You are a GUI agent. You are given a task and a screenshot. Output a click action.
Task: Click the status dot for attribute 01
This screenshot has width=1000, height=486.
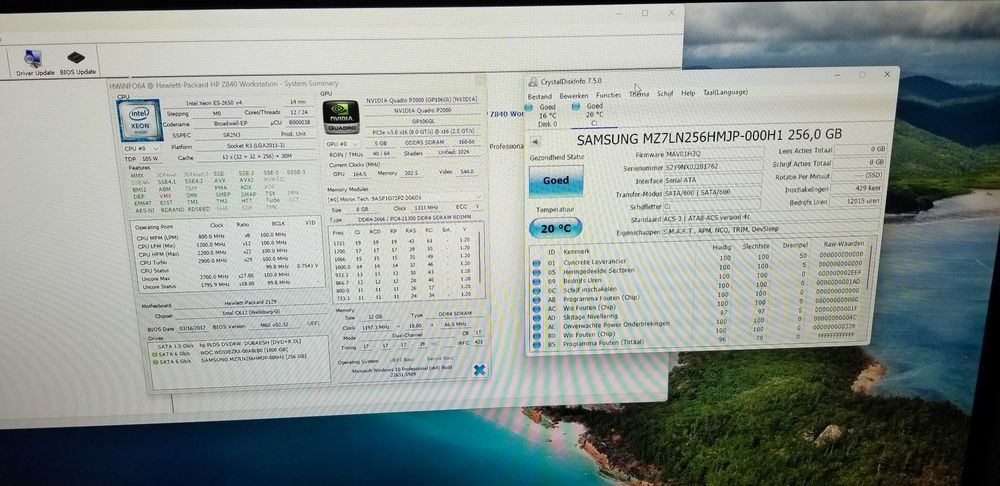pyautogui.click(x=536, y=263)
